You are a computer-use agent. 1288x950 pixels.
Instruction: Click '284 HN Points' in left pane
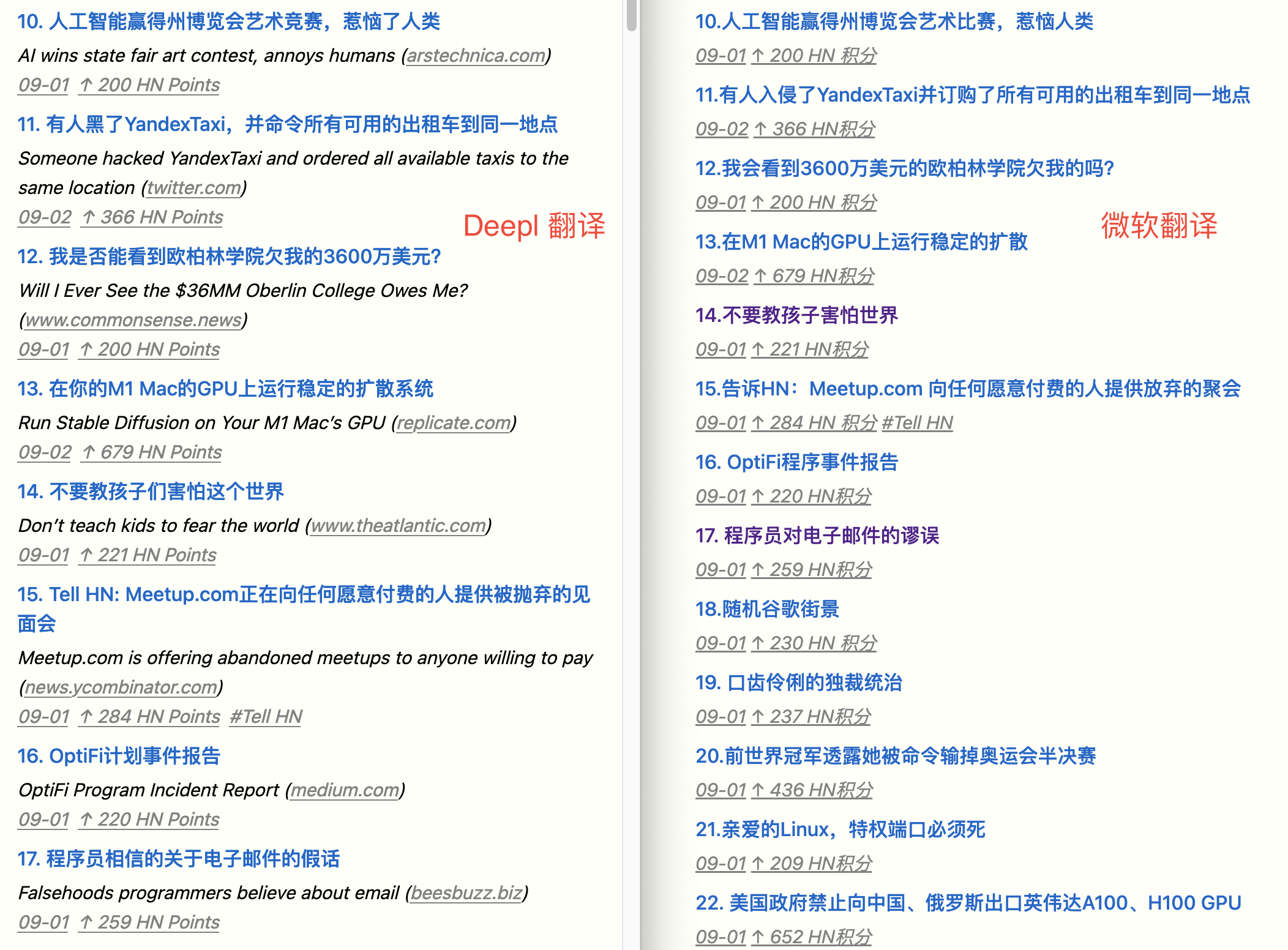pyautogui.click(x=149, y=717)
